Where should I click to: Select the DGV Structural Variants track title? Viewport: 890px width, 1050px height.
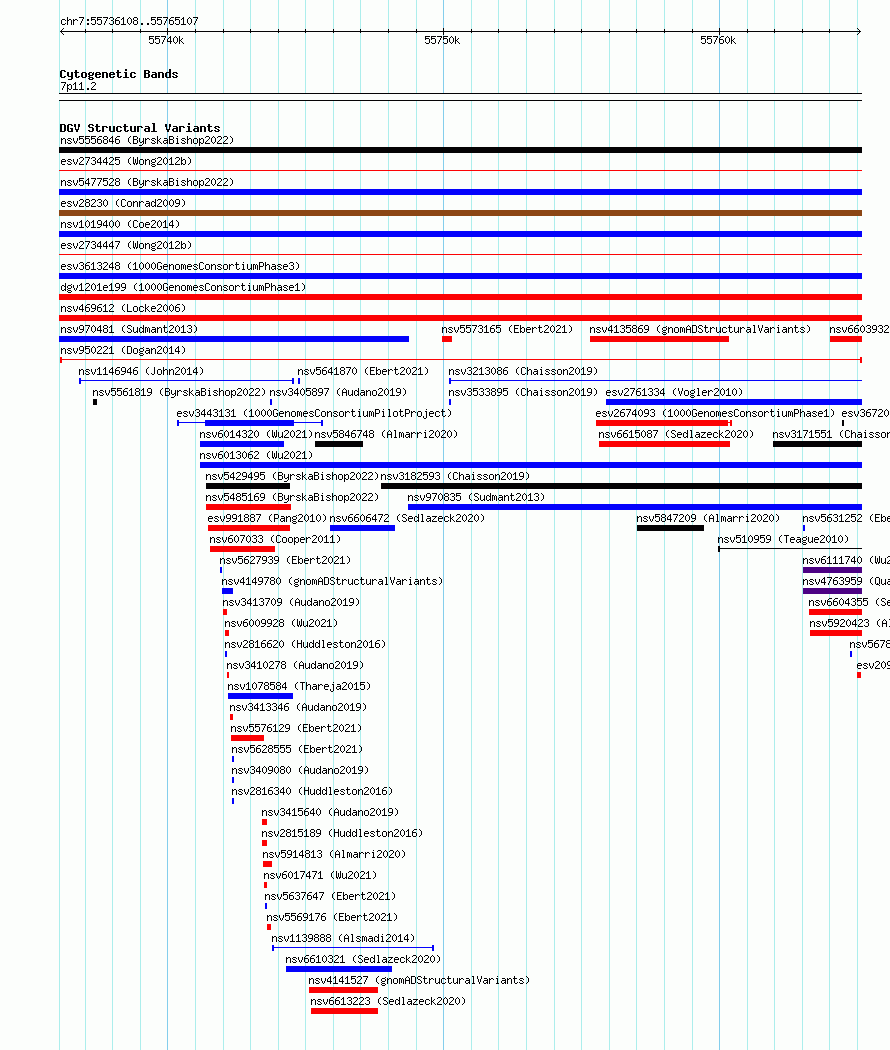point(140,128)
